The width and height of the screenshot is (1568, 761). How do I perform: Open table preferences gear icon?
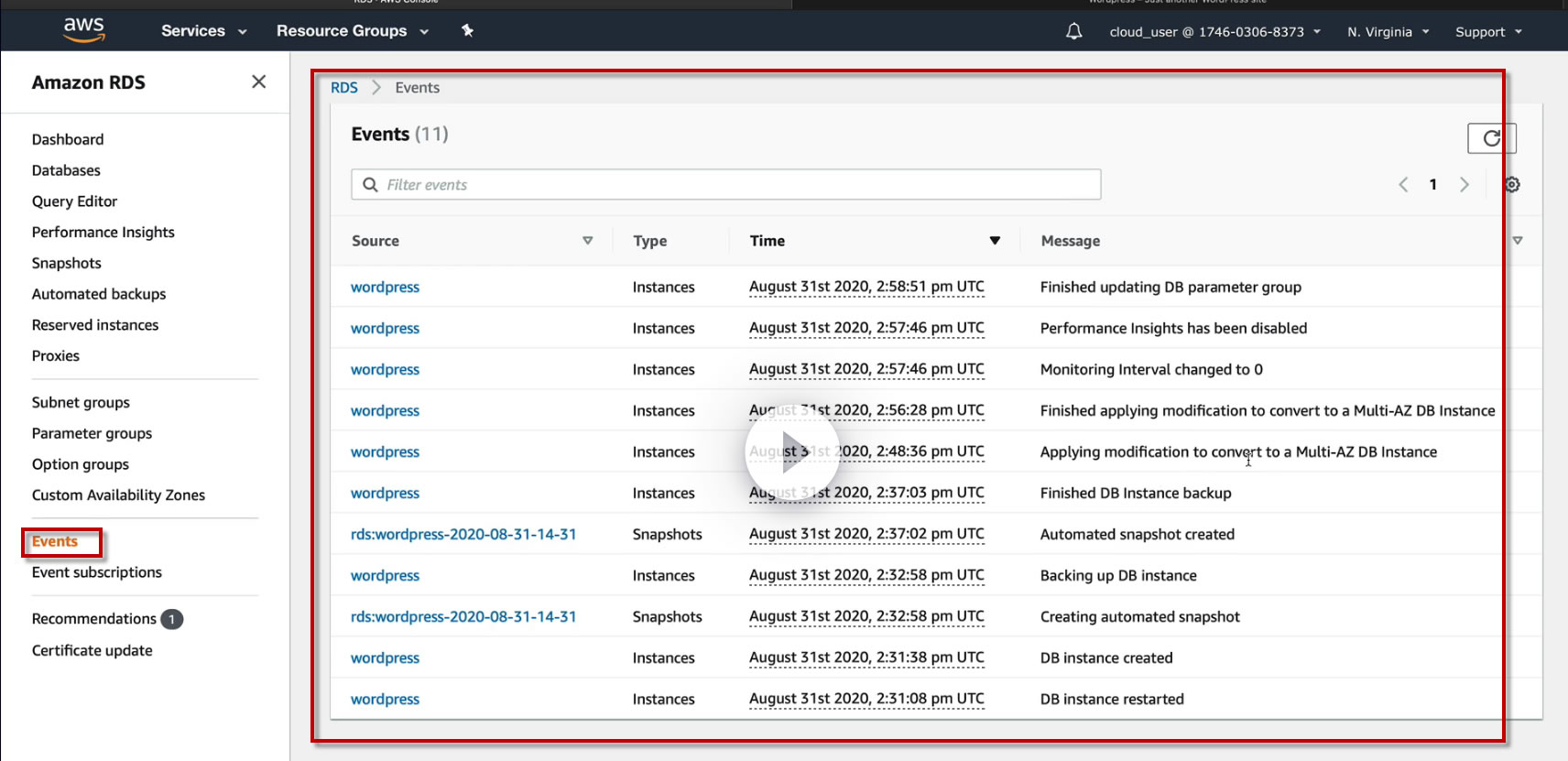tap(1512, 185)
